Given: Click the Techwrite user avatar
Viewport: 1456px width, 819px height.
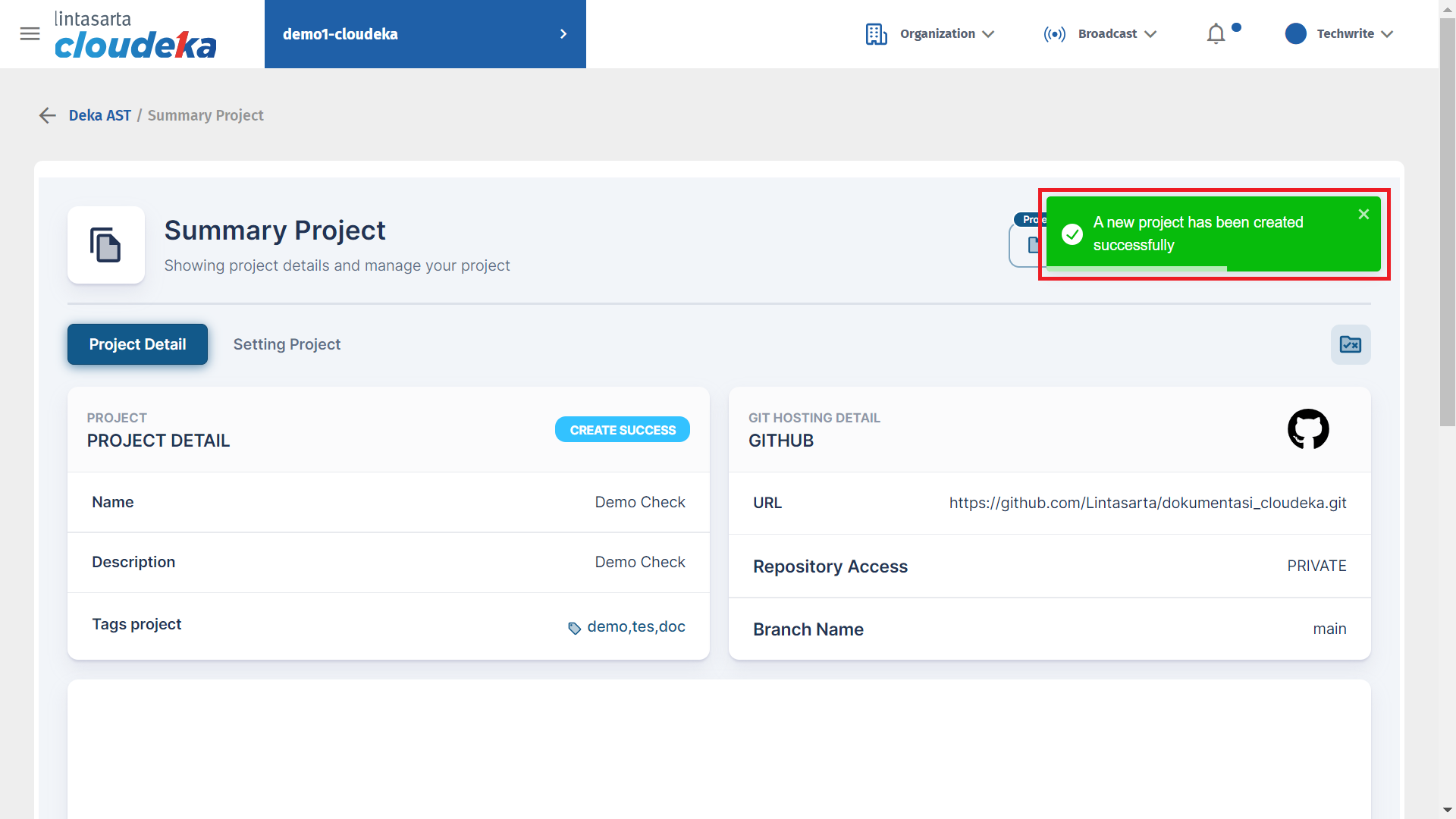Looking at the screenshot, I should click(x=1295, y=34).
